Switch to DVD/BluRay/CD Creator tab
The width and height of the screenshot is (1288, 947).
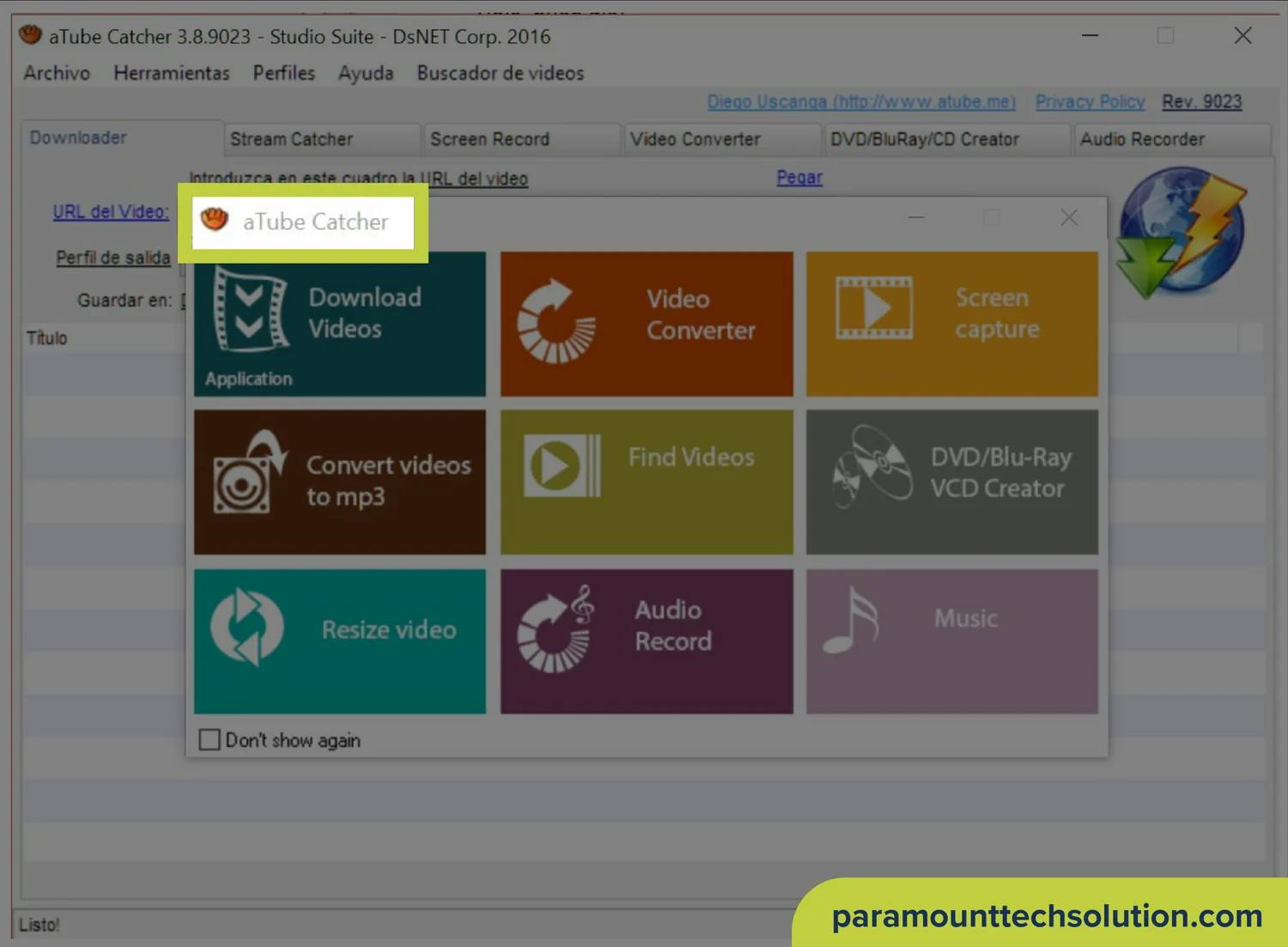(947, 139)
